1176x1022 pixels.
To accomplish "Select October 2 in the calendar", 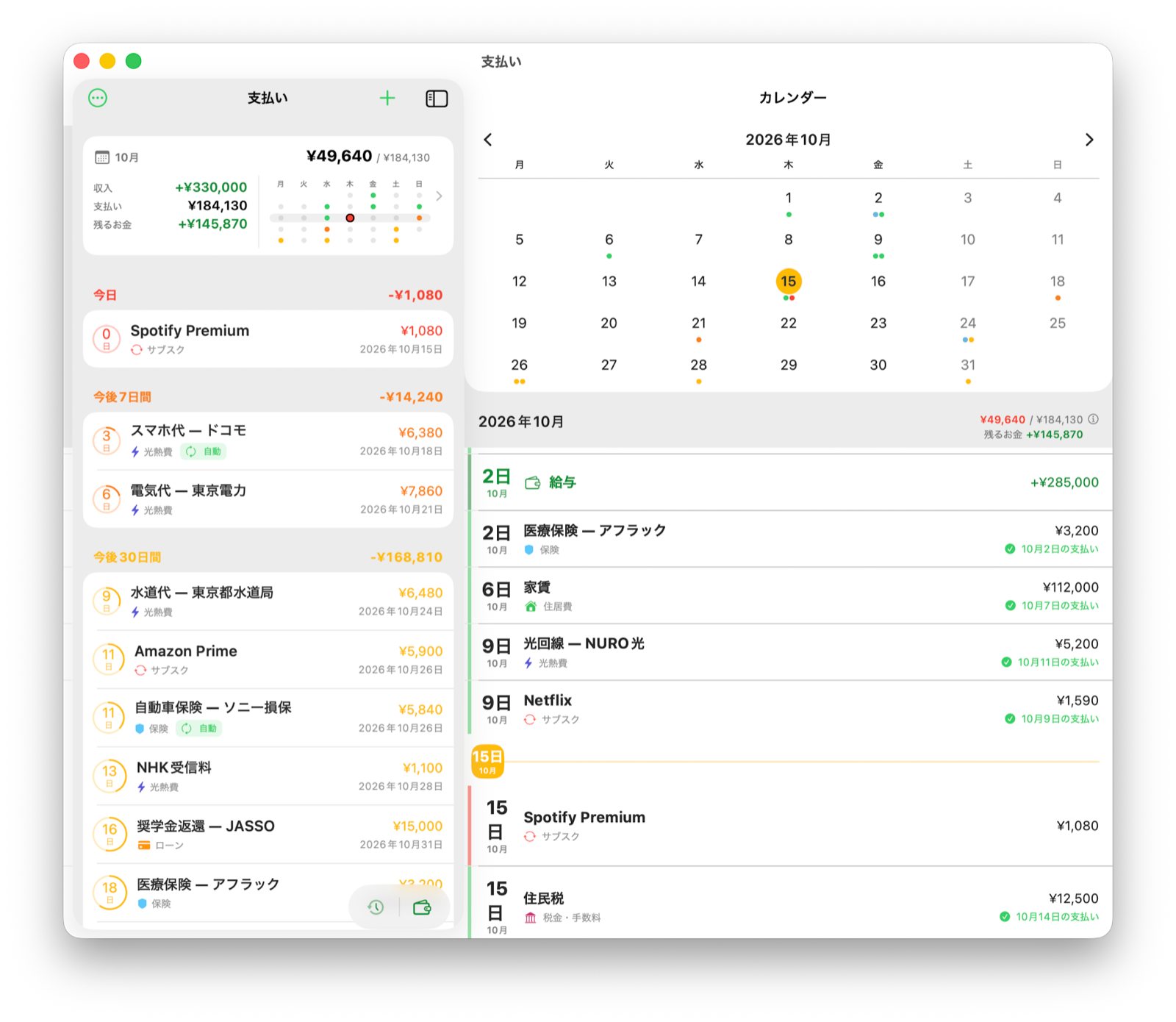I will (x=878, y=198).
